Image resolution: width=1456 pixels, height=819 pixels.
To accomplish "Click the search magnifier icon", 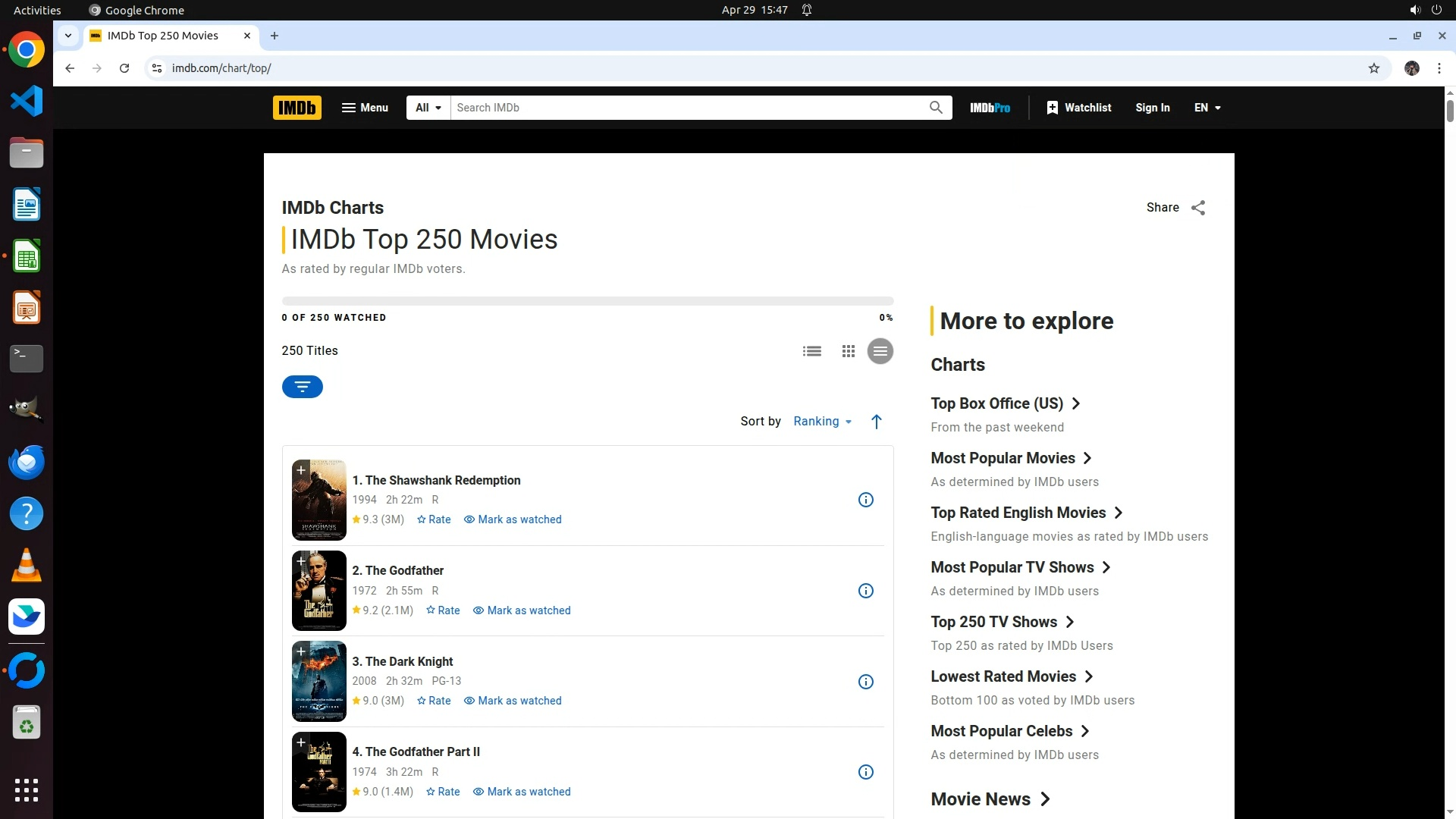I will pos(936,108).
